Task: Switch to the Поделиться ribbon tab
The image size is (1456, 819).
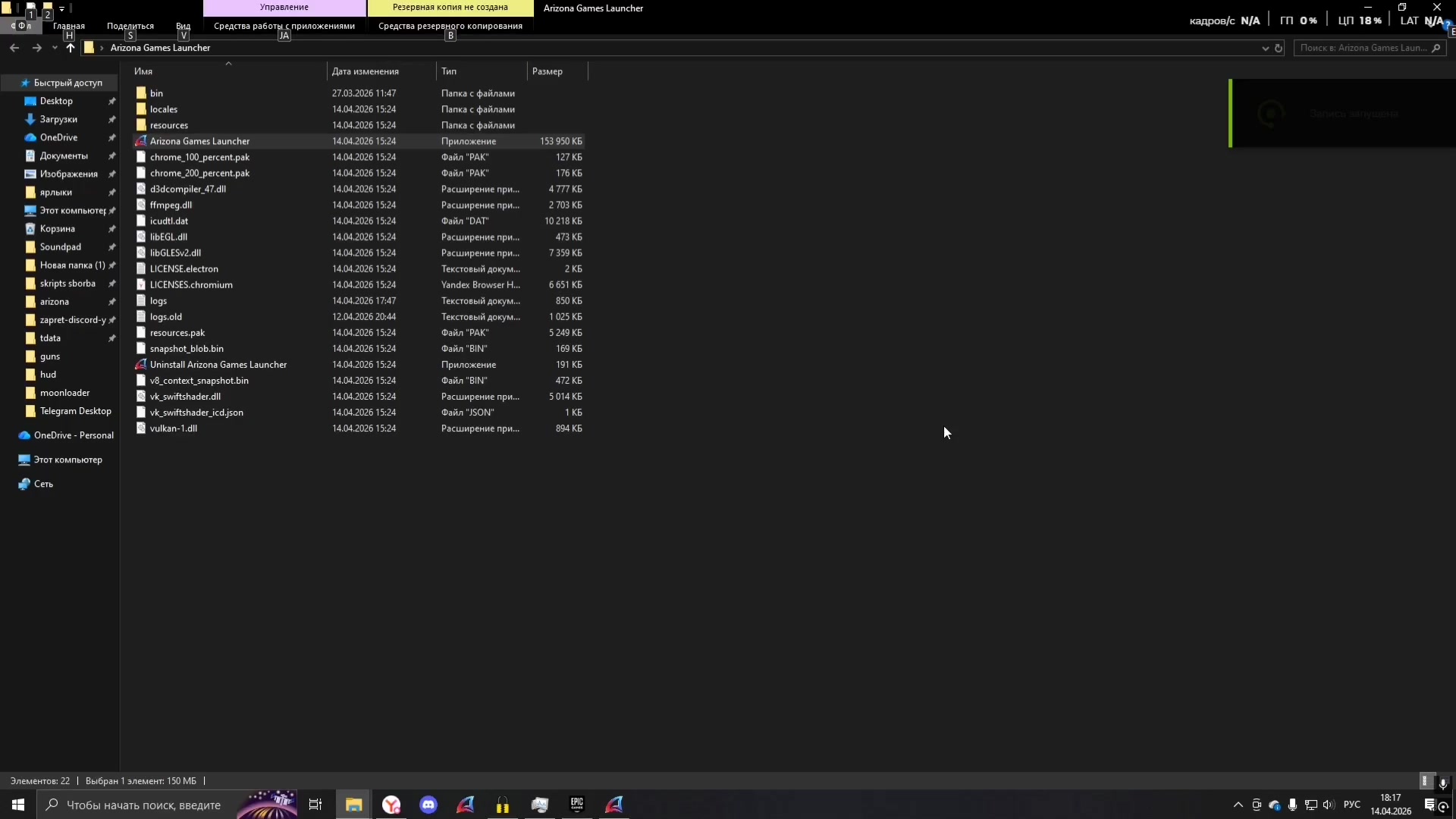Action: (130, 26)
